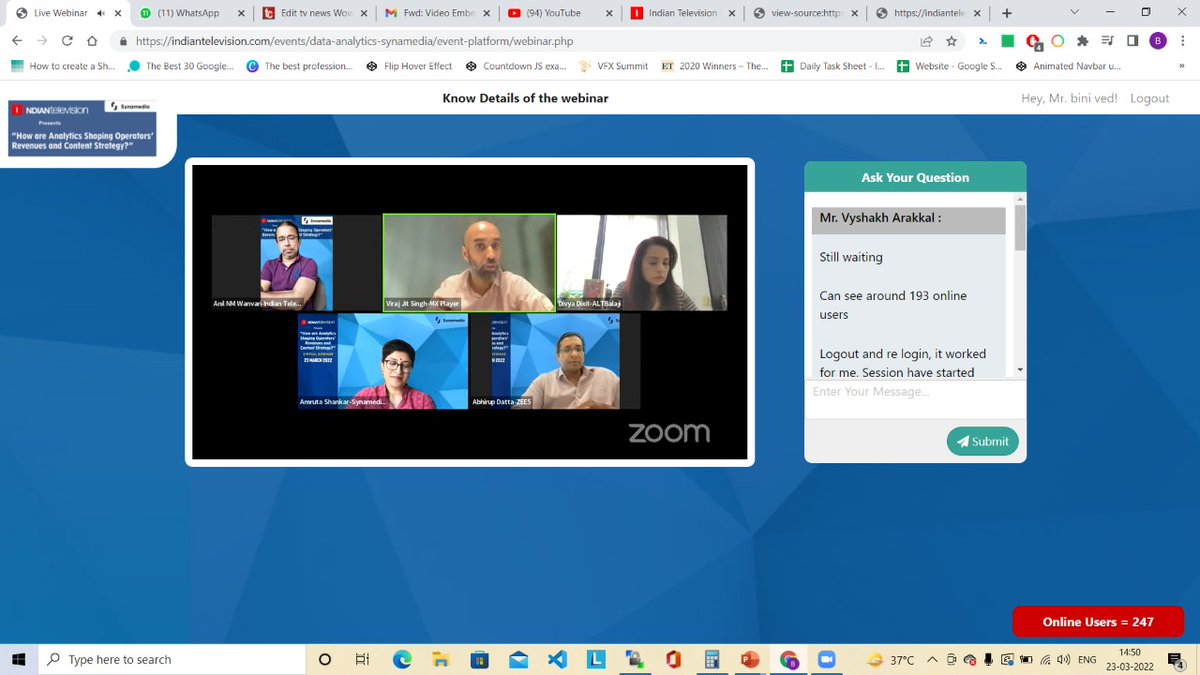Open the VFX Summit bookmark
Screen dimensions: 1200x675
coord(614,66)
